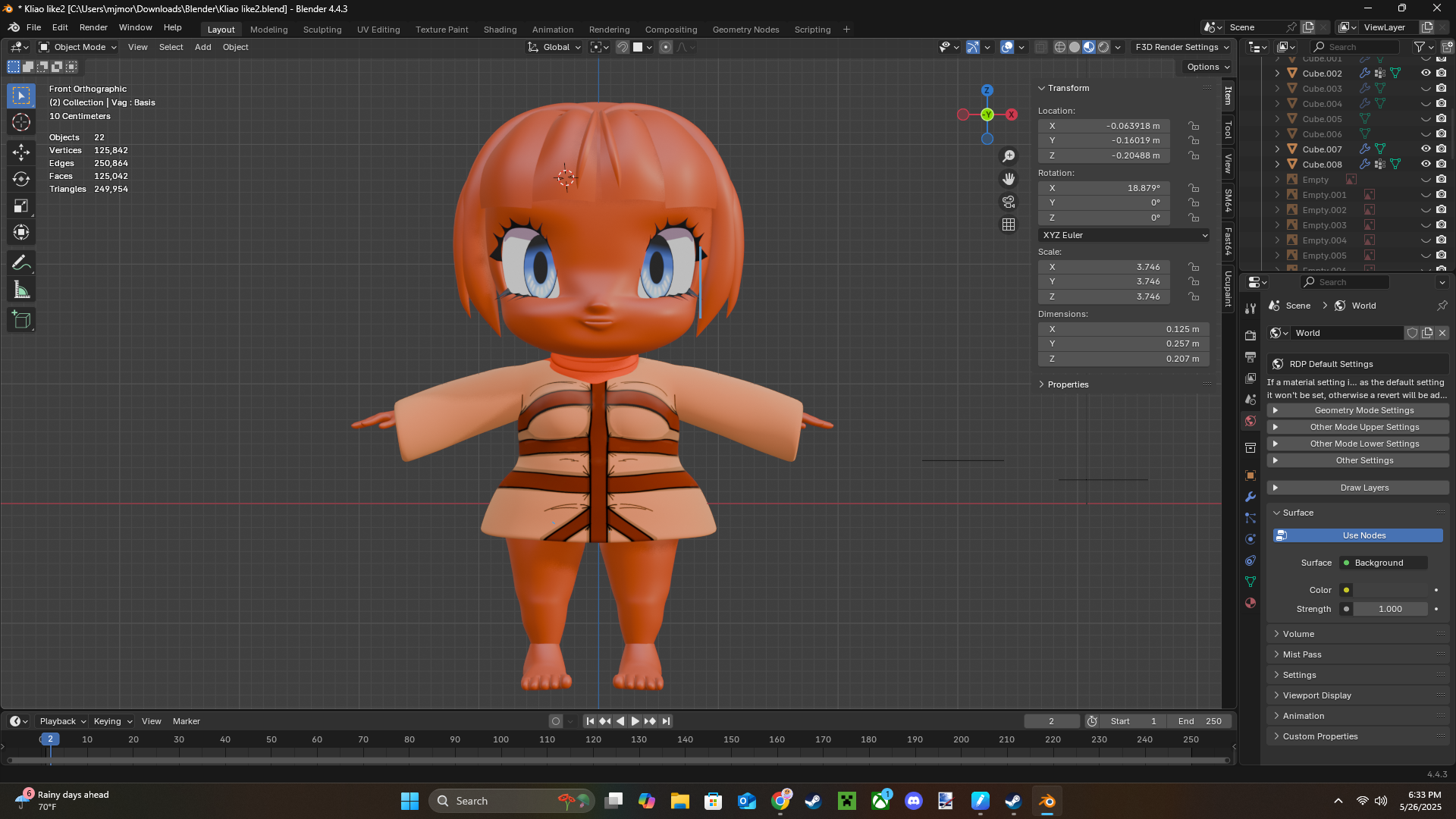1456x819 pixels.
Task: Click the zoom magnifier viewport icon
Action: coord(1009,156)
